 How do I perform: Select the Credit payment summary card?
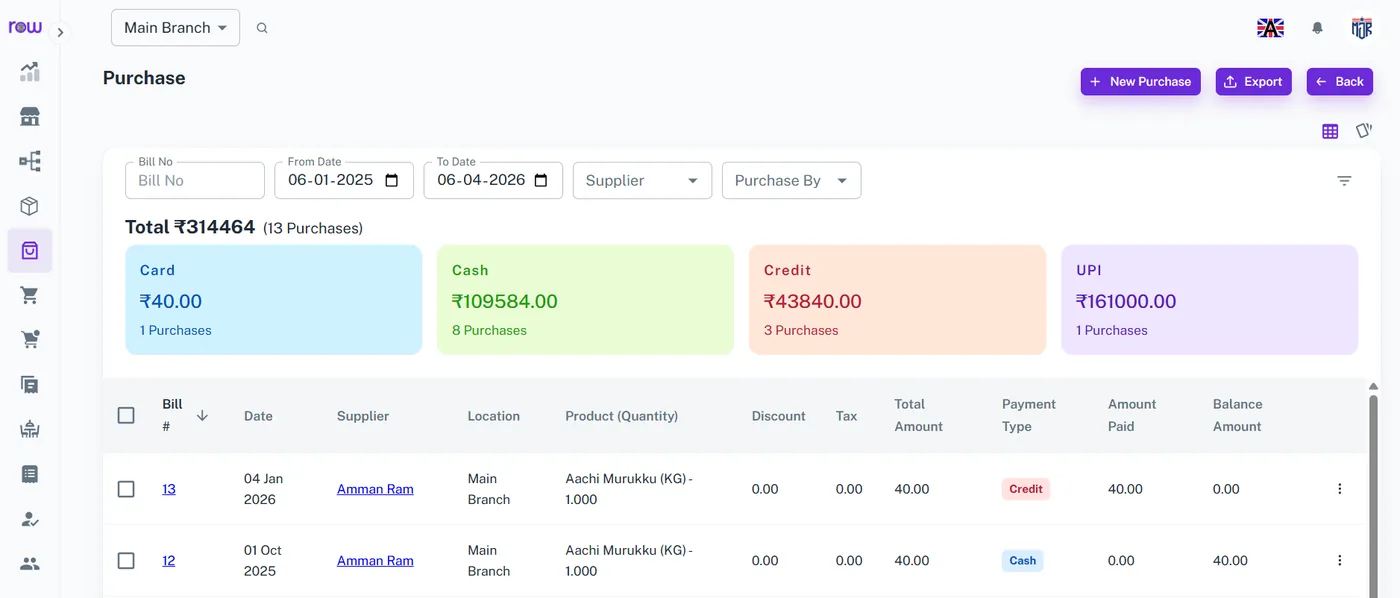tap(897, 300)
